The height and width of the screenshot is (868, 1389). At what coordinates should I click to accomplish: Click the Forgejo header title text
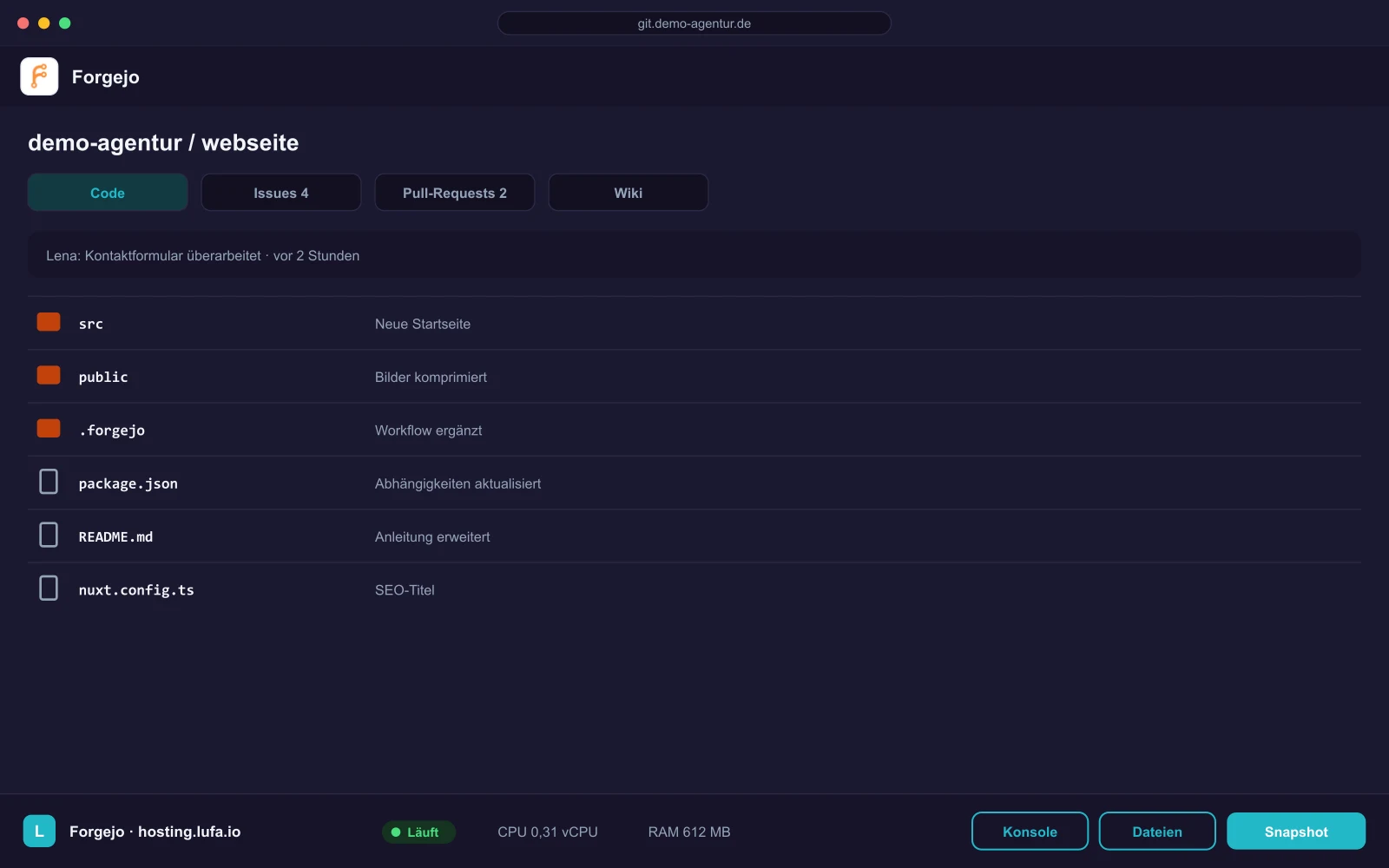pyautogui.click(x=106, y=77)
